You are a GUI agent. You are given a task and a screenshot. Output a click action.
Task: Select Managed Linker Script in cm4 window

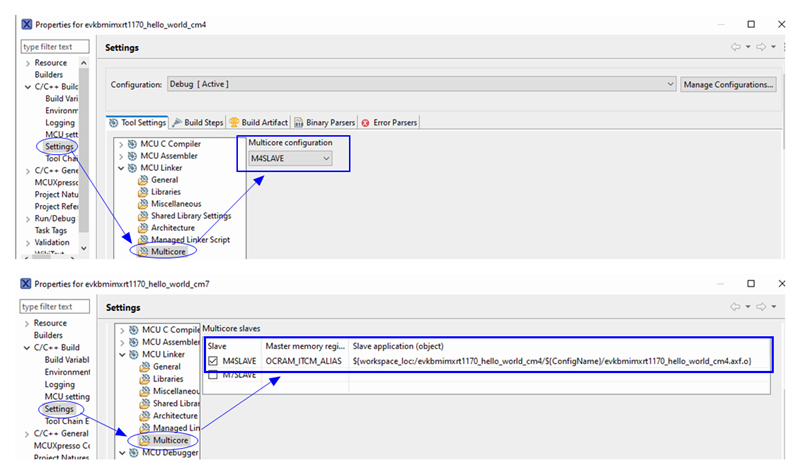click(x=190, y=240)
